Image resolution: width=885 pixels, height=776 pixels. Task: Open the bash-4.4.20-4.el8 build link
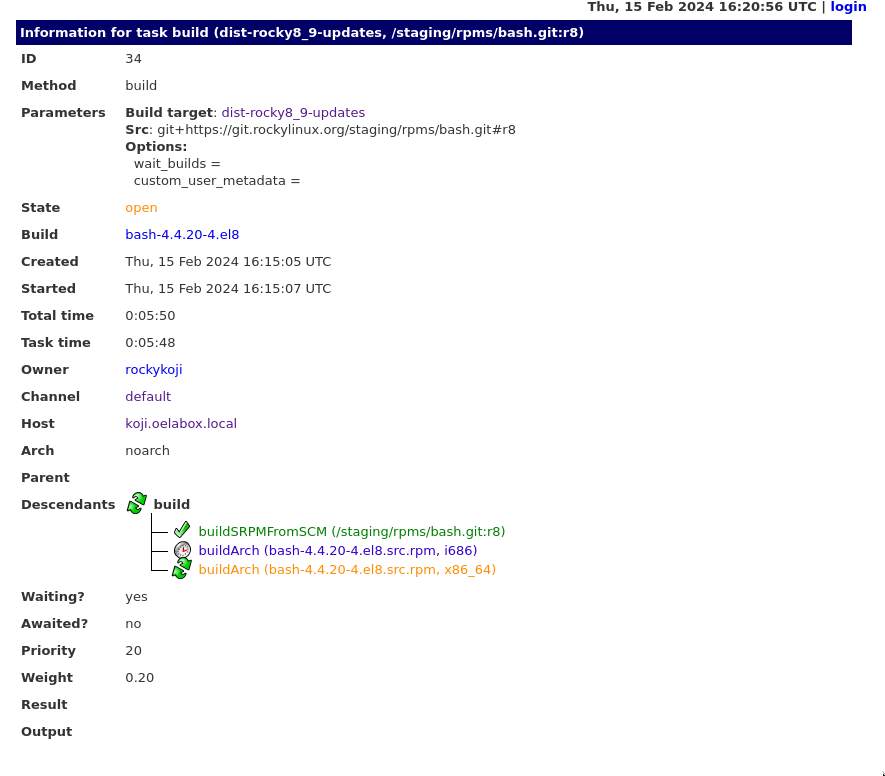tap(182, 234)
